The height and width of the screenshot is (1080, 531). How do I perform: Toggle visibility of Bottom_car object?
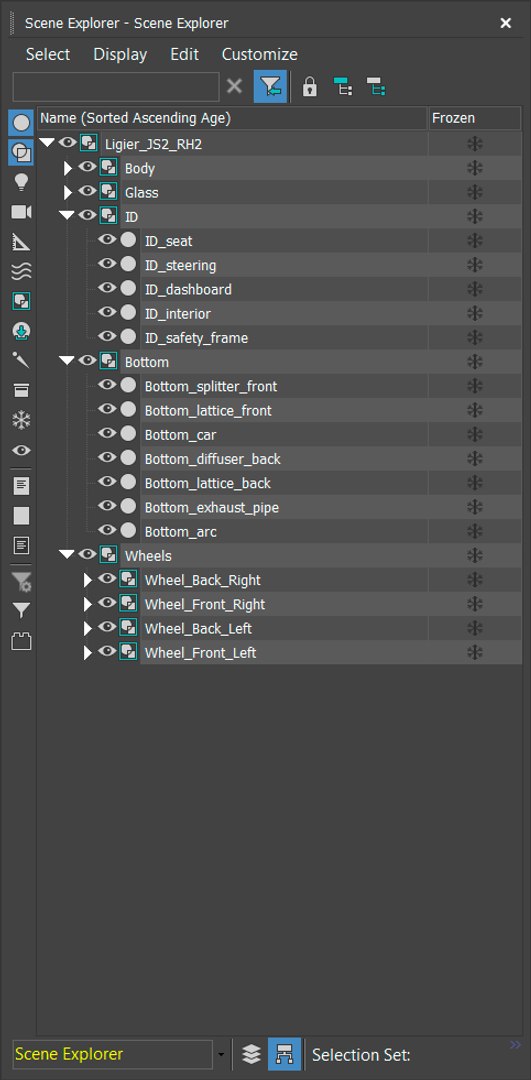pyautogui.click(x=107, y=434)
